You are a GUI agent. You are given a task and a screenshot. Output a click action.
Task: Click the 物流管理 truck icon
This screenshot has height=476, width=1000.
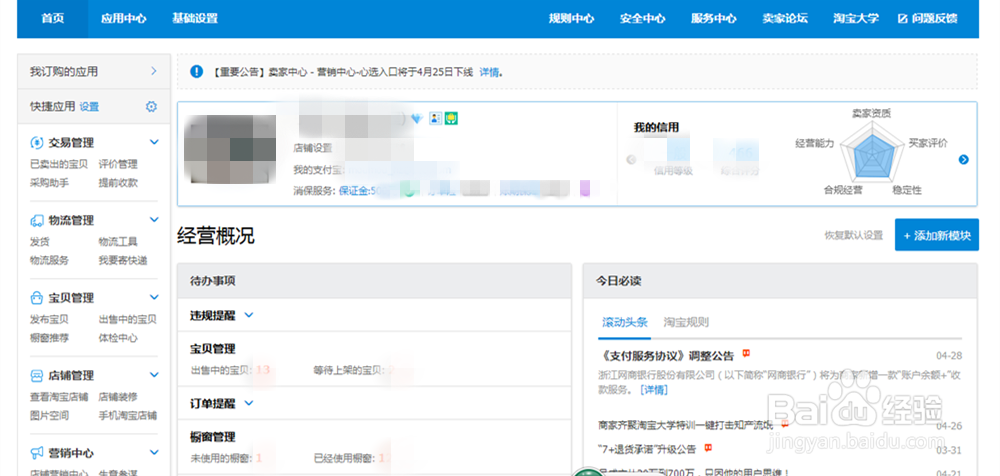(x=36, y=220)
